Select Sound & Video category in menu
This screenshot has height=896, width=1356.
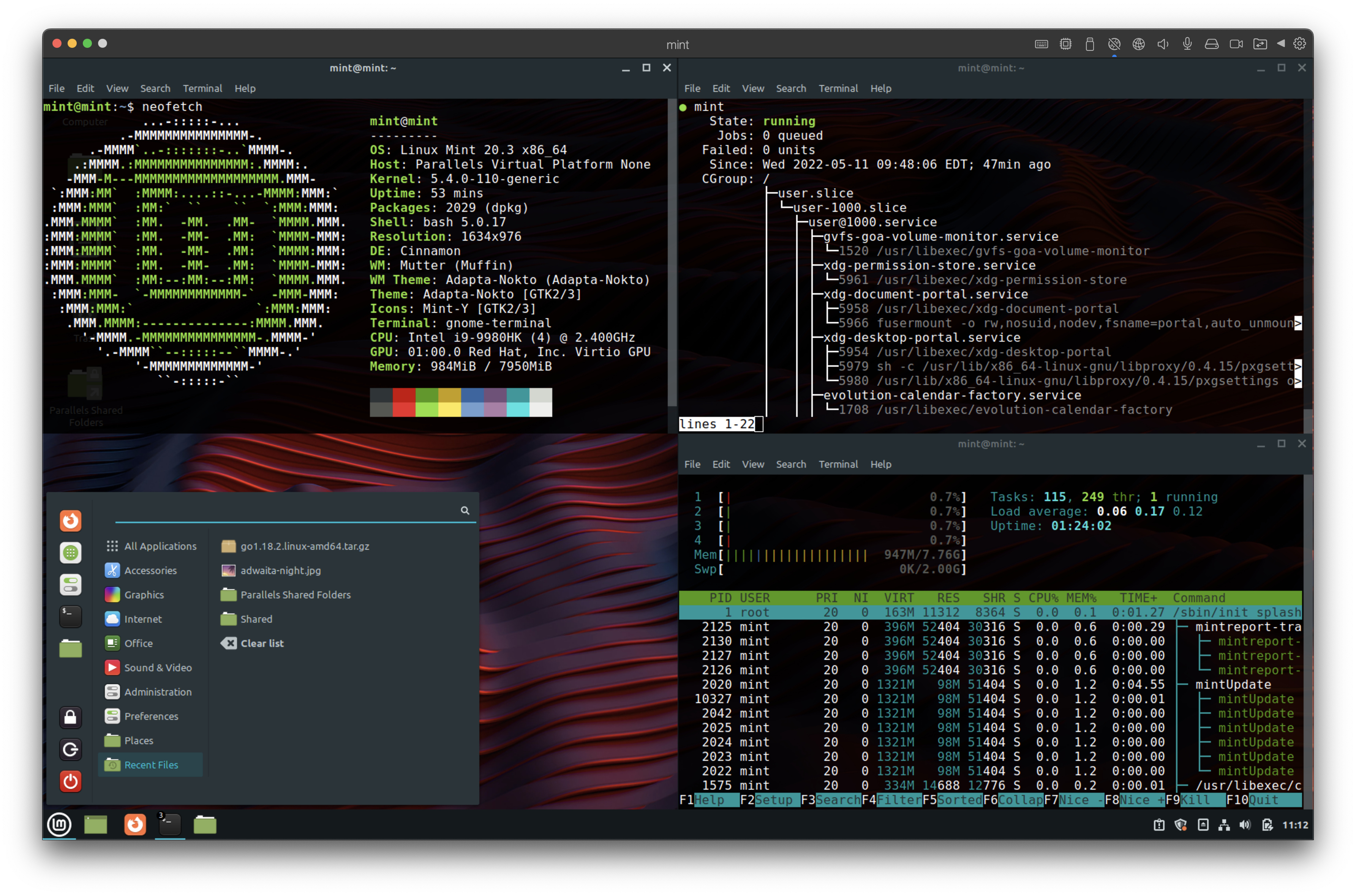[x=151, y=667]
